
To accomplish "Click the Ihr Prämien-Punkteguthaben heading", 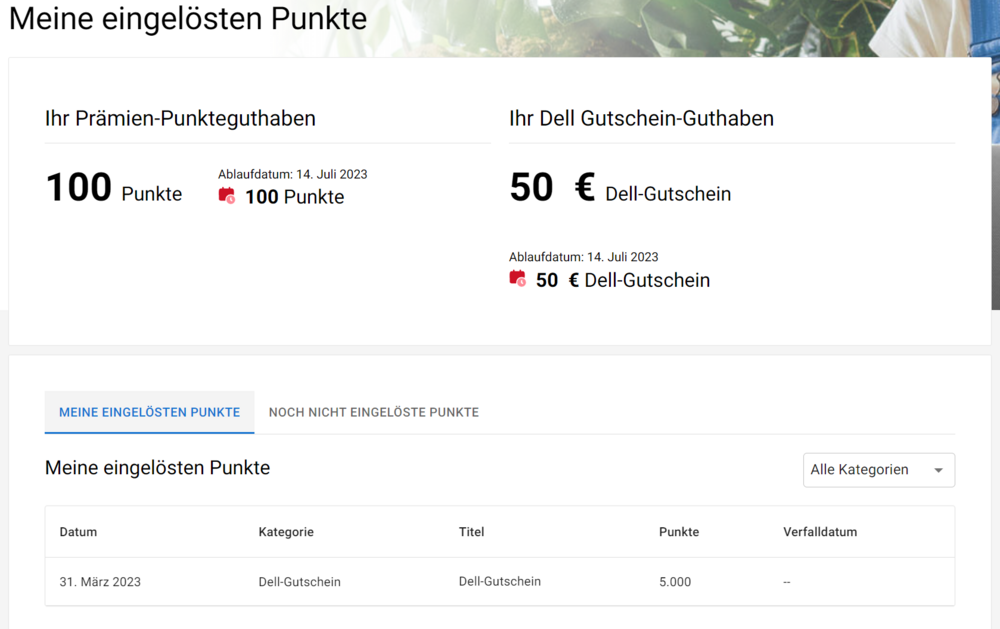I will [180, 118].
